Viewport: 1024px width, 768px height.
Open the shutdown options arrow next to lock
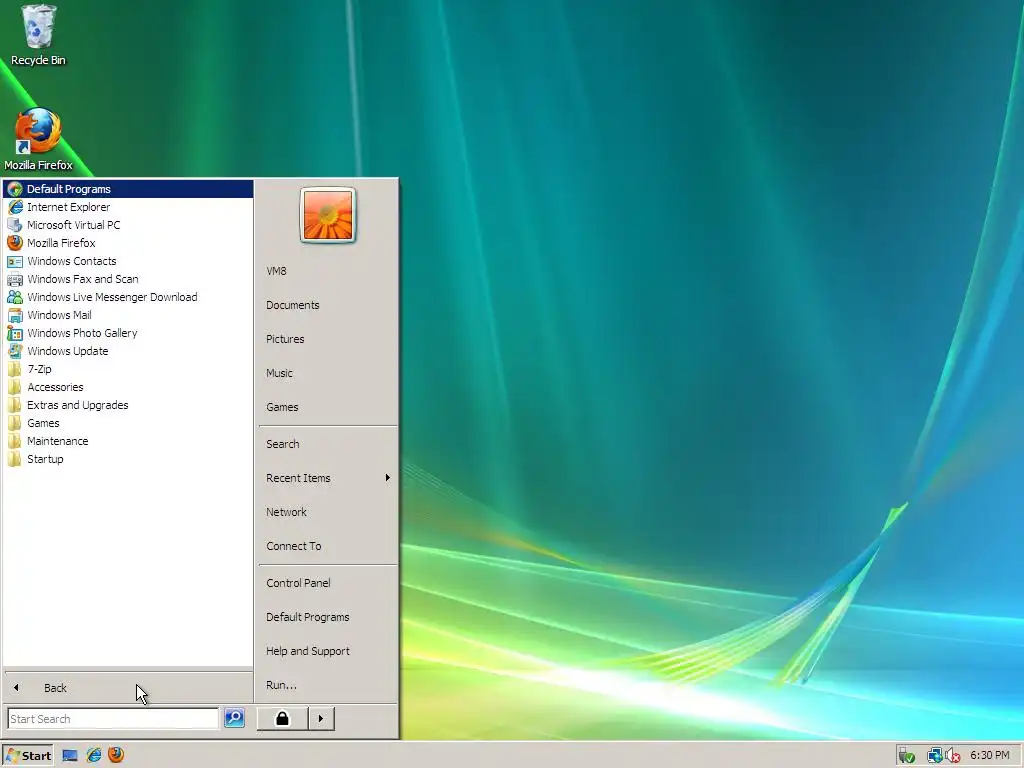(321, 718)
